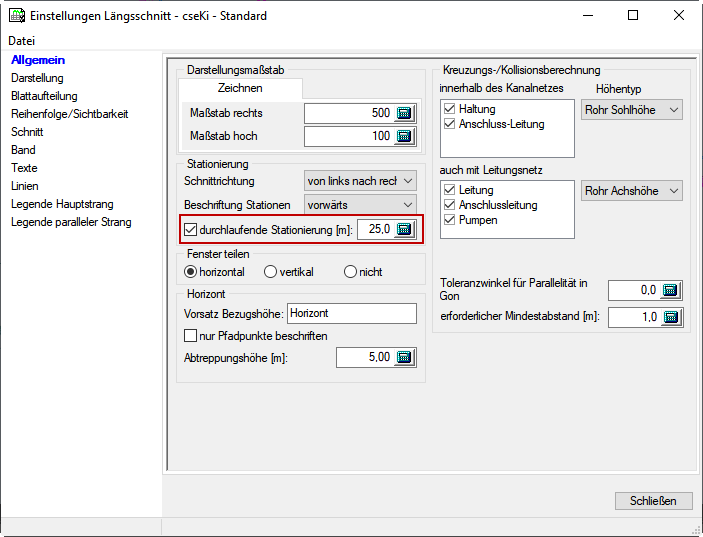Open the Beschriftung Stationen dropdown
Image resolution: width=703 pixels, height=537 pixels.
tap(360, 205)
